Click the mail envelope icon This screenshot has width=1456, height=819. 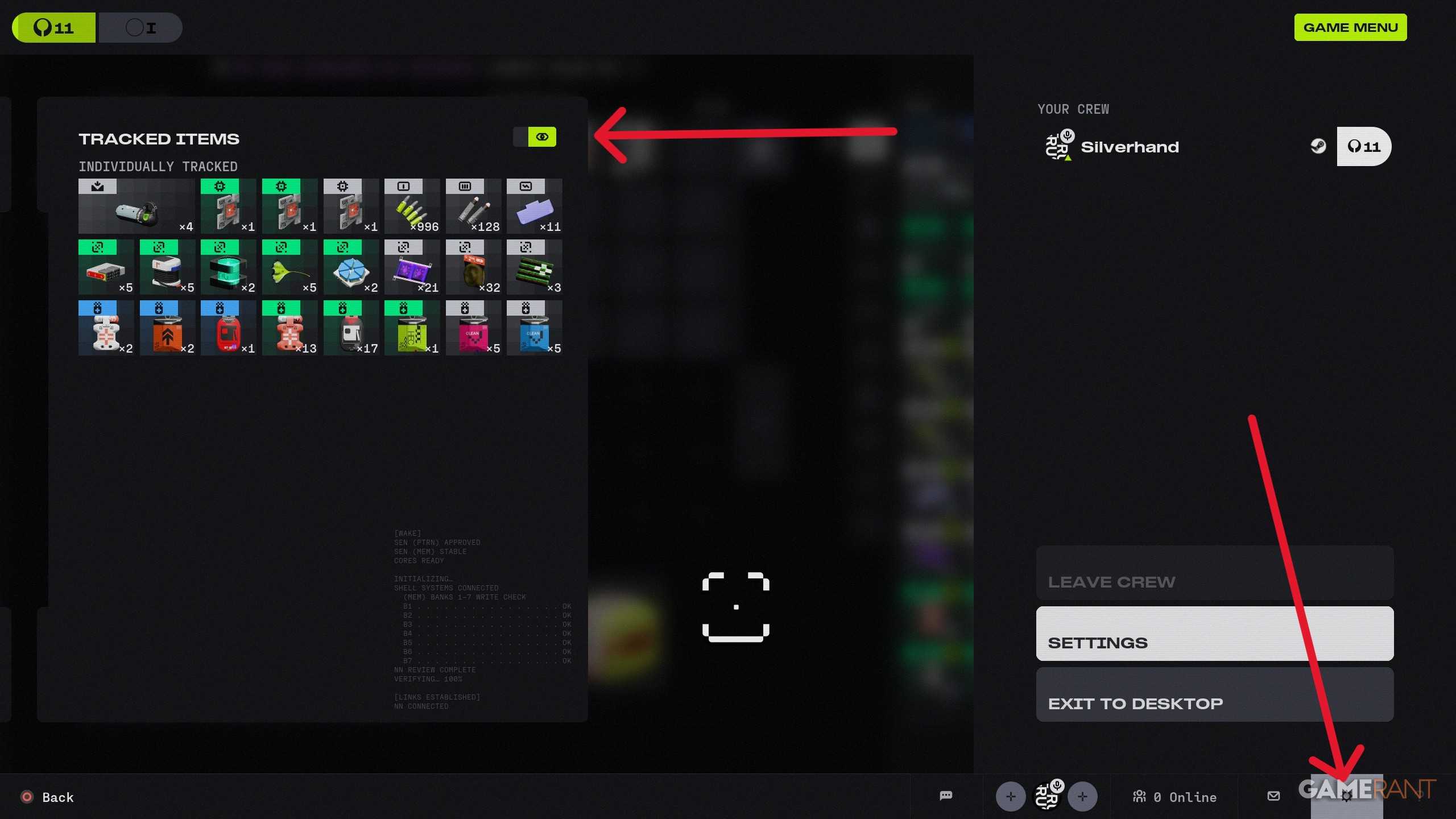click(1273, 796)
